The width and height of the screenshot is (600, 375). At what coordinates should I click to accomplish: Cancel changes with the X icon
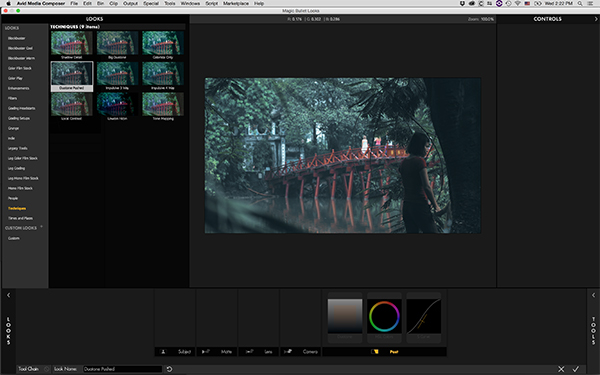(561, 369)
